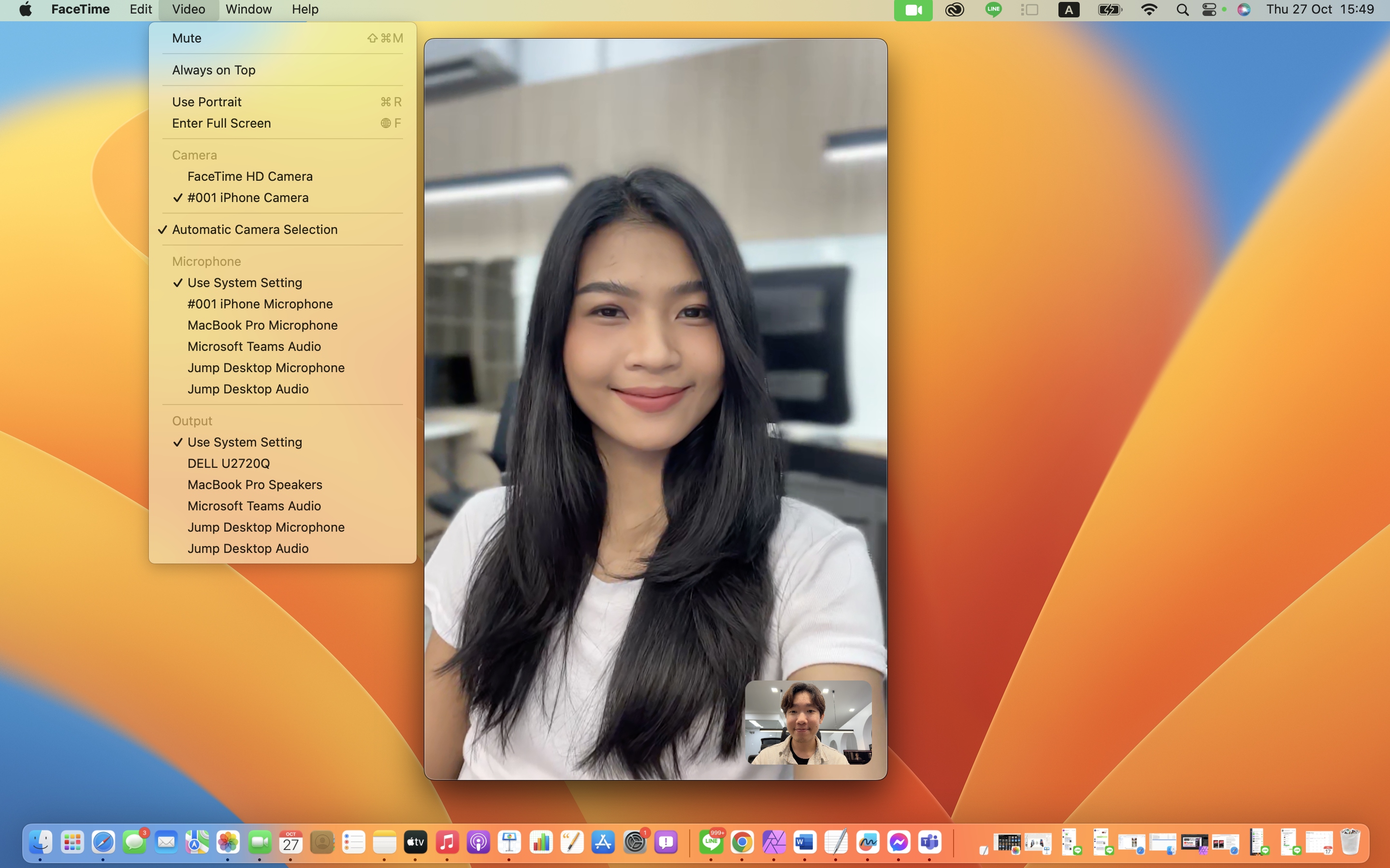The image size is (1390, 868).
Task: Open the Creative Cloud menu bar icon
Action: (955, 10)
